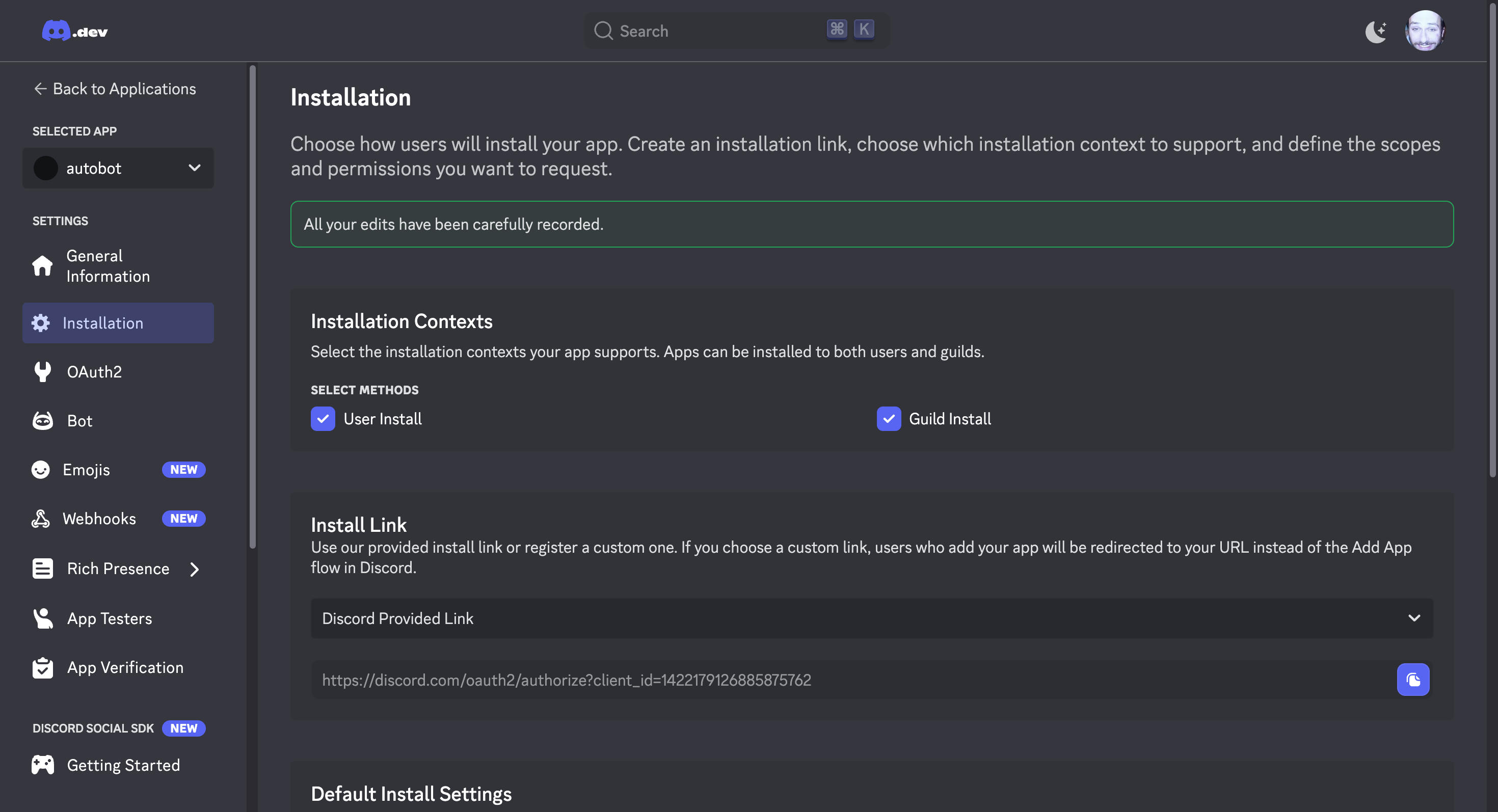
Task: Click the NEW badge beside Webhooks
Action: [x=184, y=519]
